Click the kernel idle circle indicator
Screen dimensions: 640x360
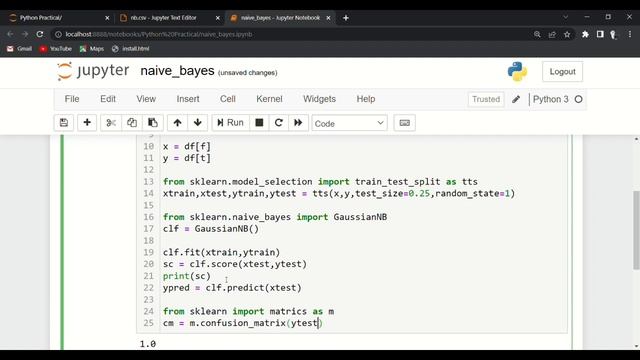[x=578, y=99]
